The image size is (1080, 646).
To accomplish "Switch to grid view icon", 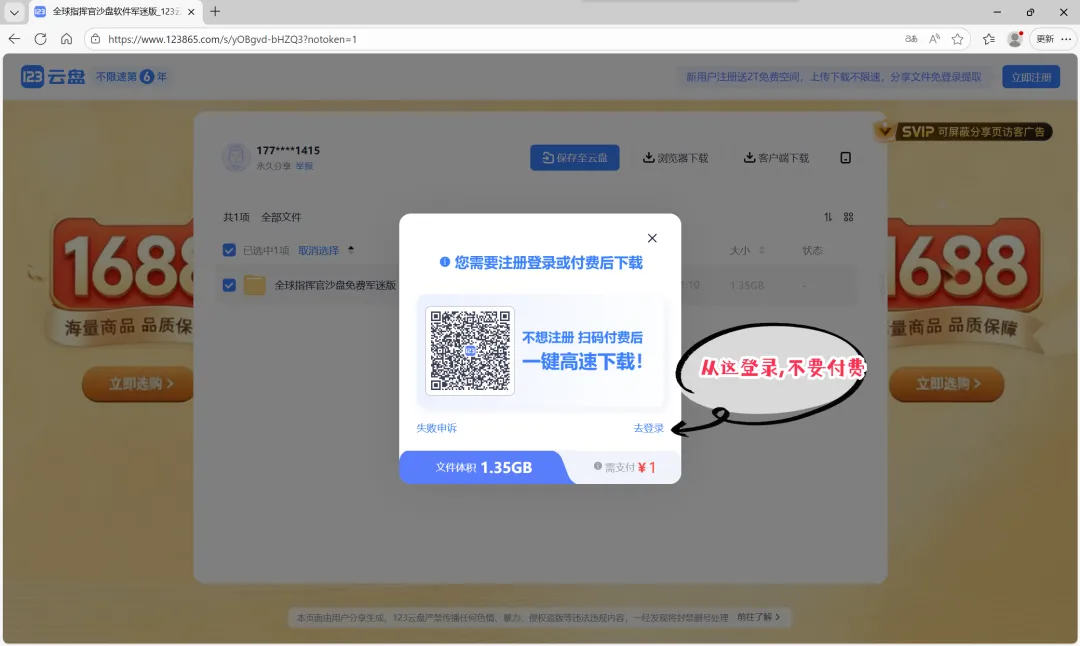I will (x=849, y=217).
